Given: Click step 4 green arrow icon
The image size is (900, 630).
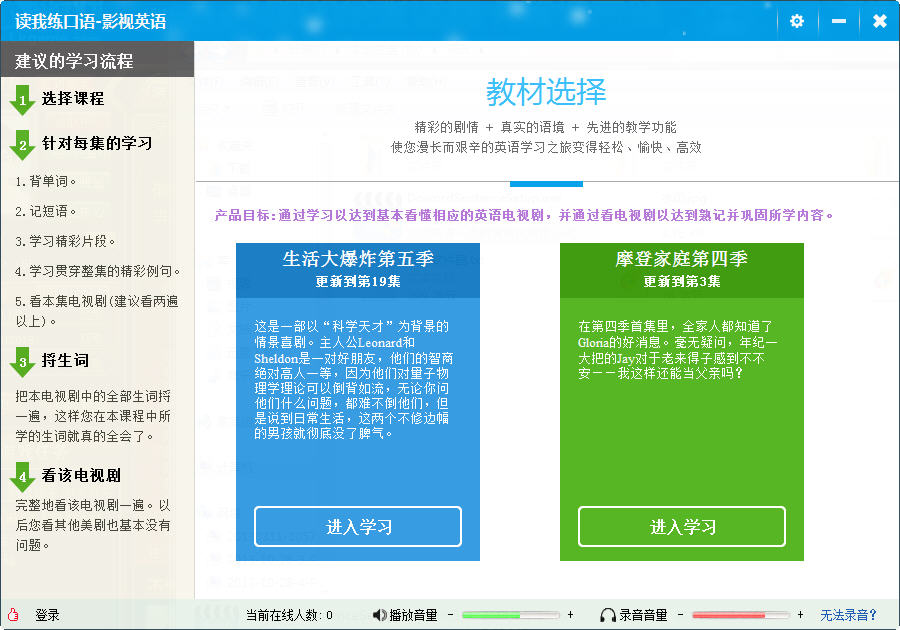Looking at the screenshot, I should click(22, 477).
